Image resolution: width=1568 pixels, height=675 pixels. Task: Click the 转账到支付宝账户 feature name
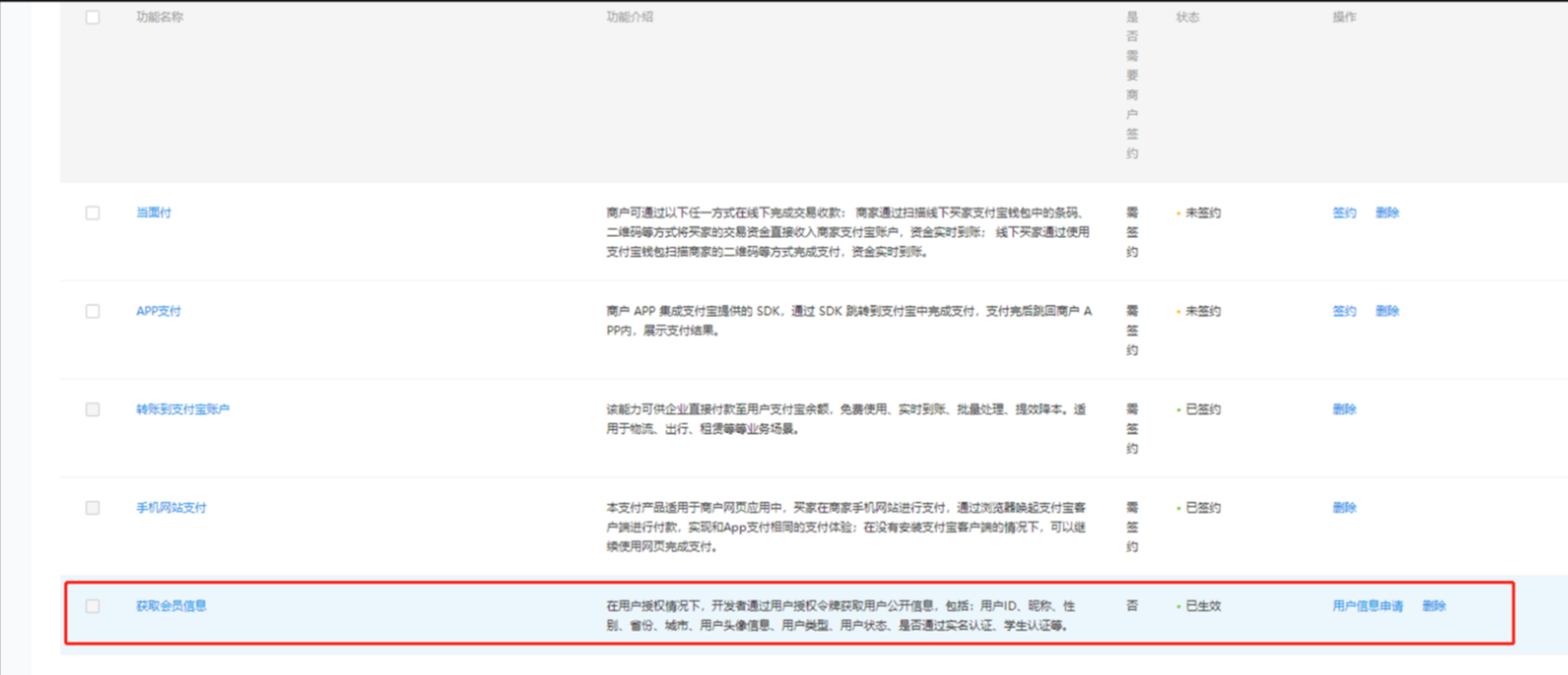point(183,409)
